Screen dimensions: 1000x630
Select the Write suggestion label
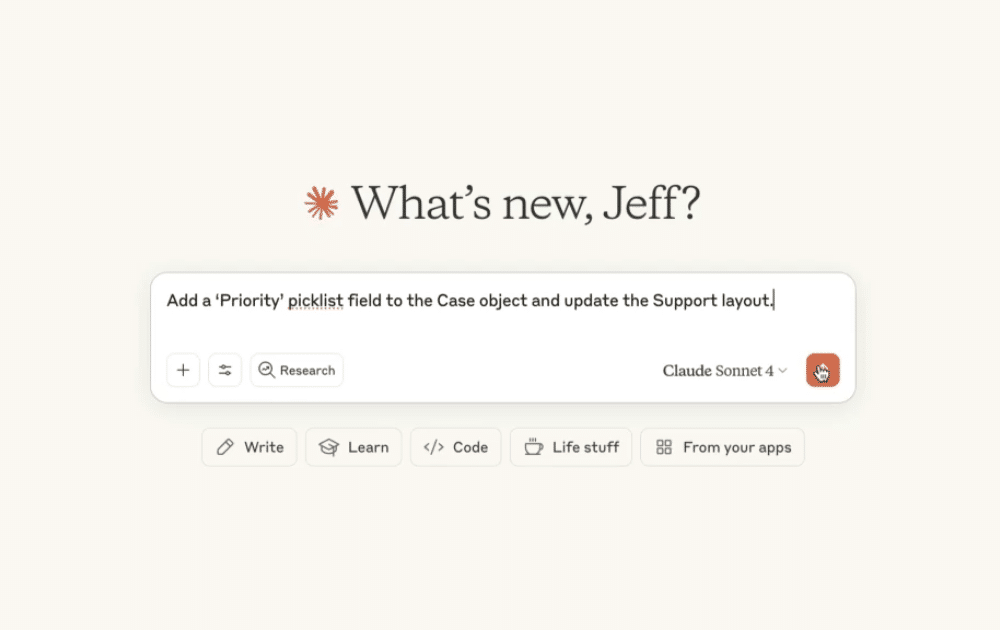[x=264, y=447]
